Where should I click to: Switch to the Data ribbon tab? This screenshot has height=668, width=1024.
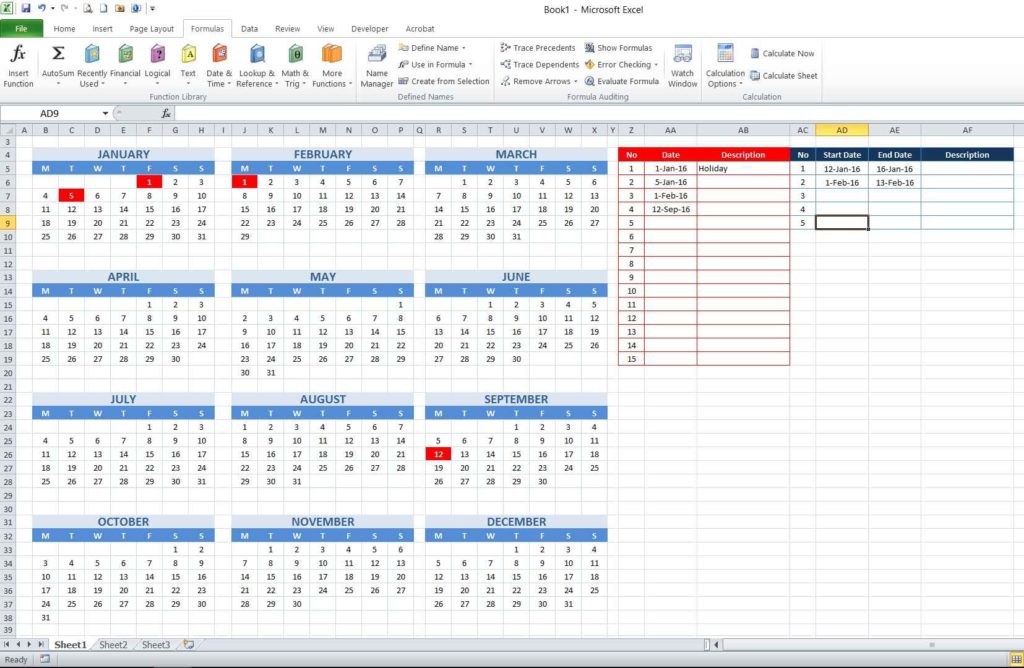click(249, 28)
